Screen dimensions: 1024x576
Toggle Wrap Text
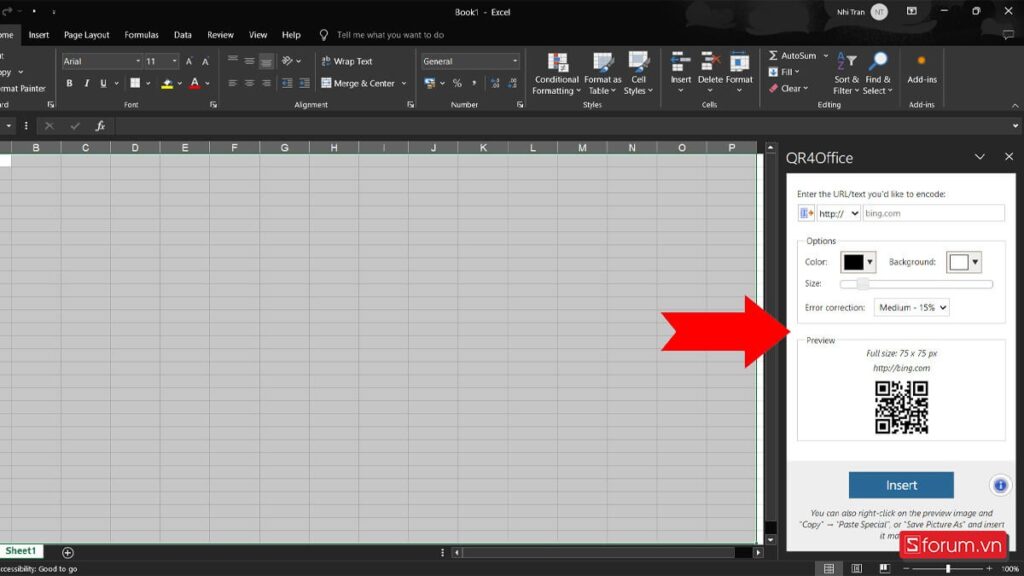point(347,61)
